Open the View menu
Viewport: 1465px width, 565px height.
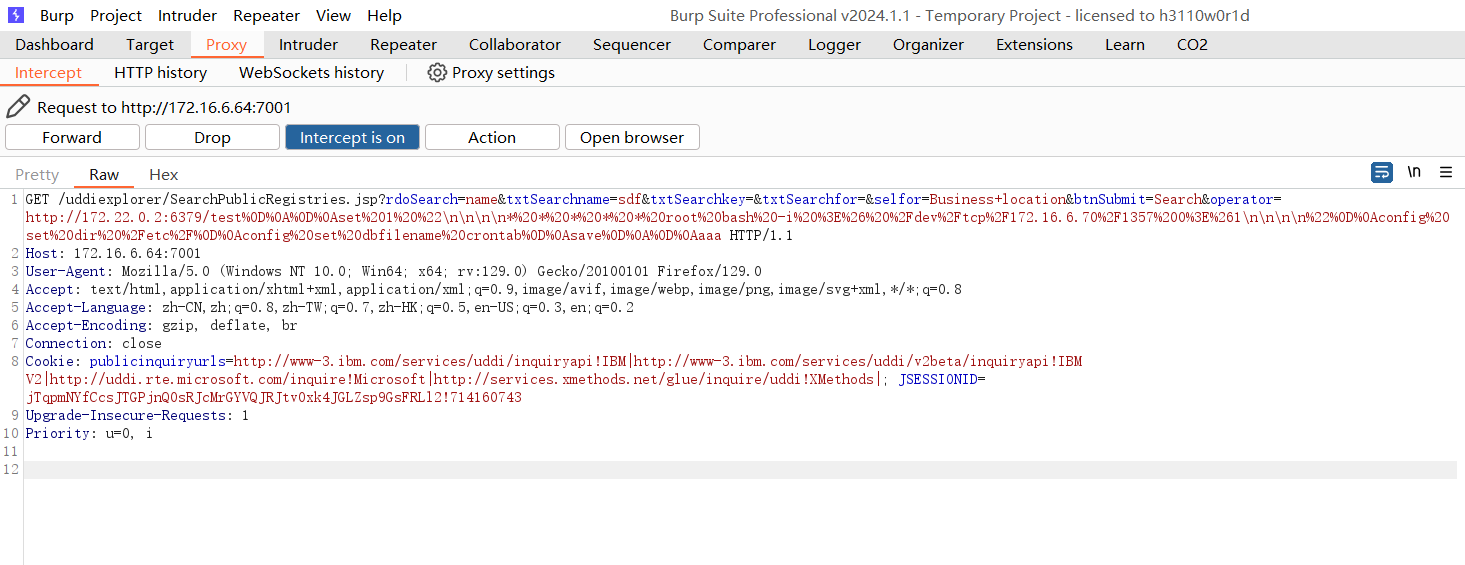[333, 16]
